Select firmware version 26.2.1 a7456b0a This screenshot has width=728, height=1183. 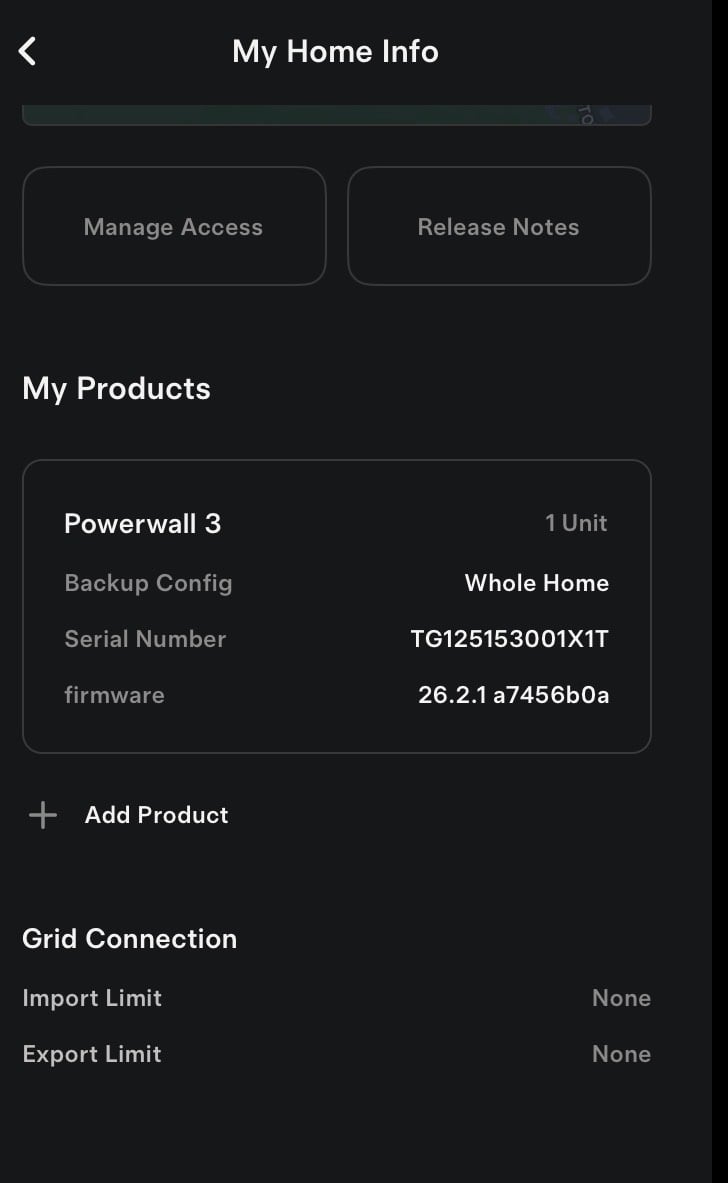coord(513,695)
